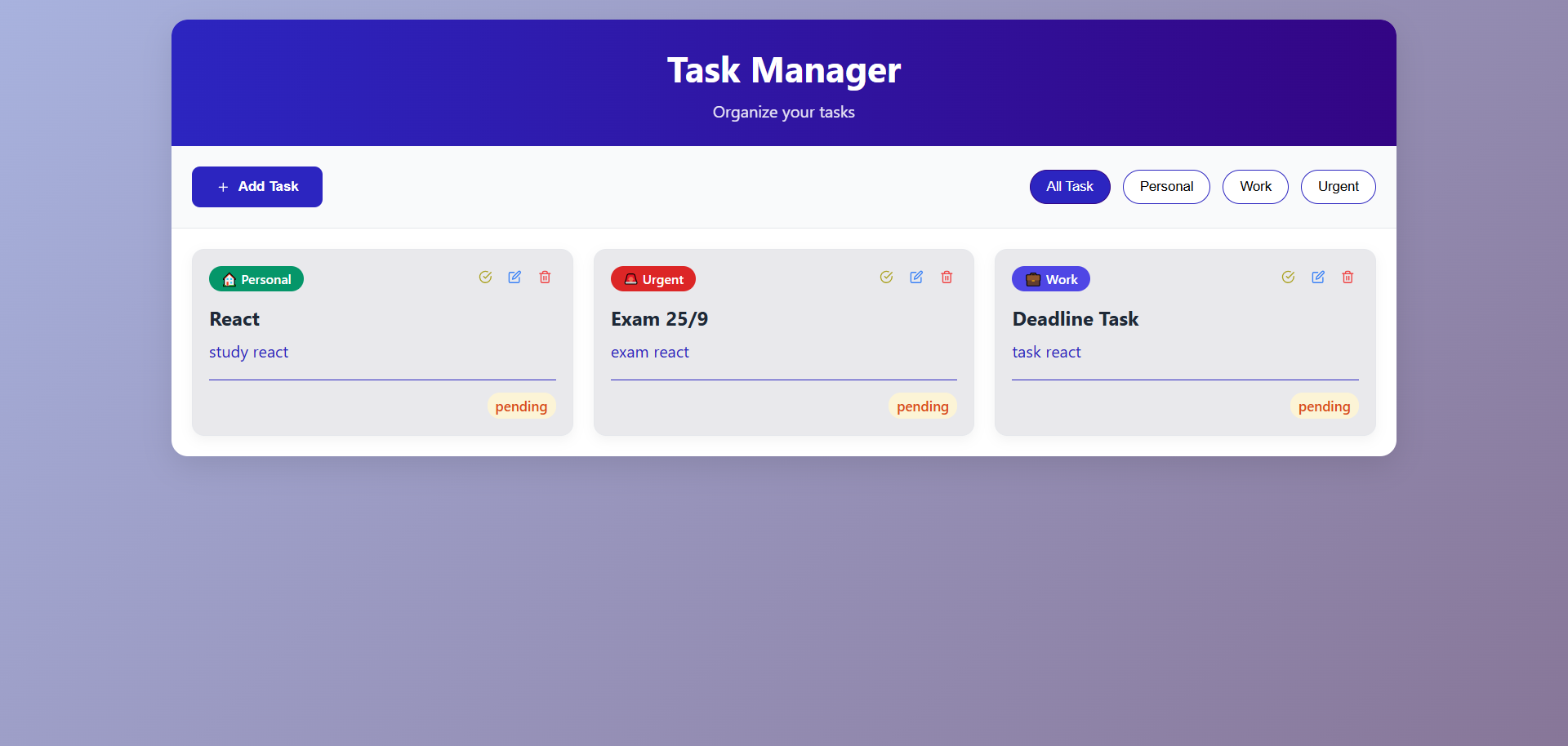Toggle the Urgent badge on Exam card
This screenshot has height=746, width=1568.
click(x=653, y=278)
